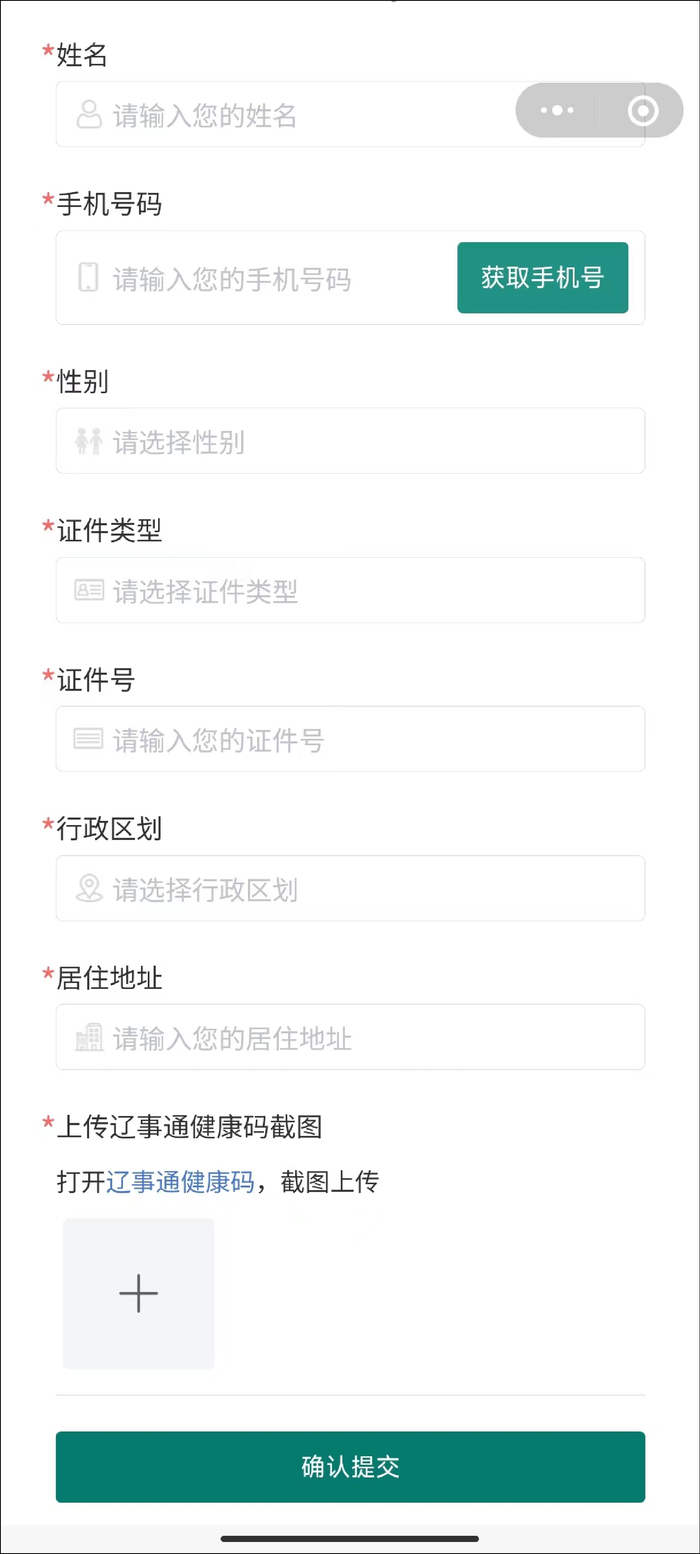Click the person icon in the name field
Screen dimensions: 700x1554
[89, 114]
